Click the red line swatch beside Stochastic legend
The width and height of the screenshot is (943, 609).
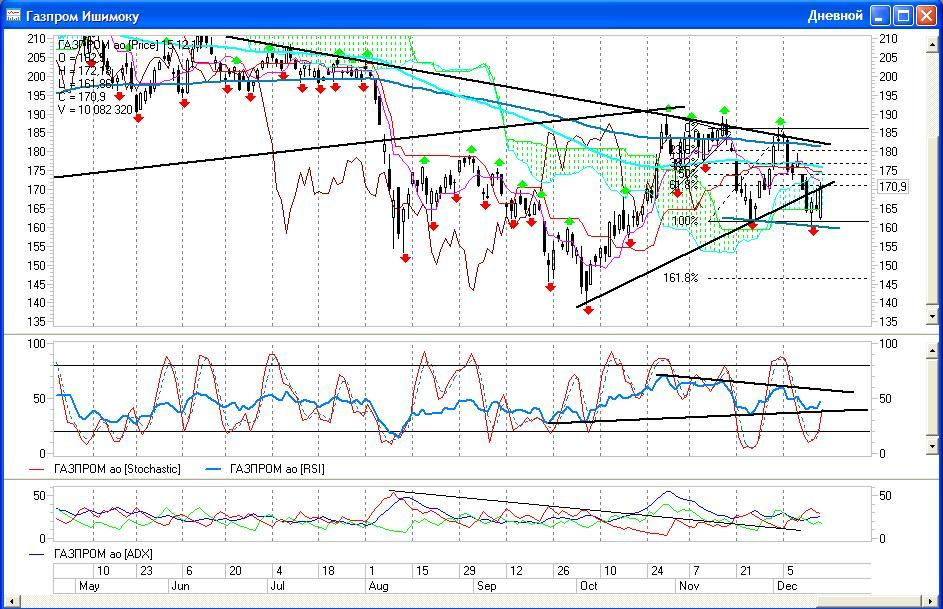click(x=37, y=469)
